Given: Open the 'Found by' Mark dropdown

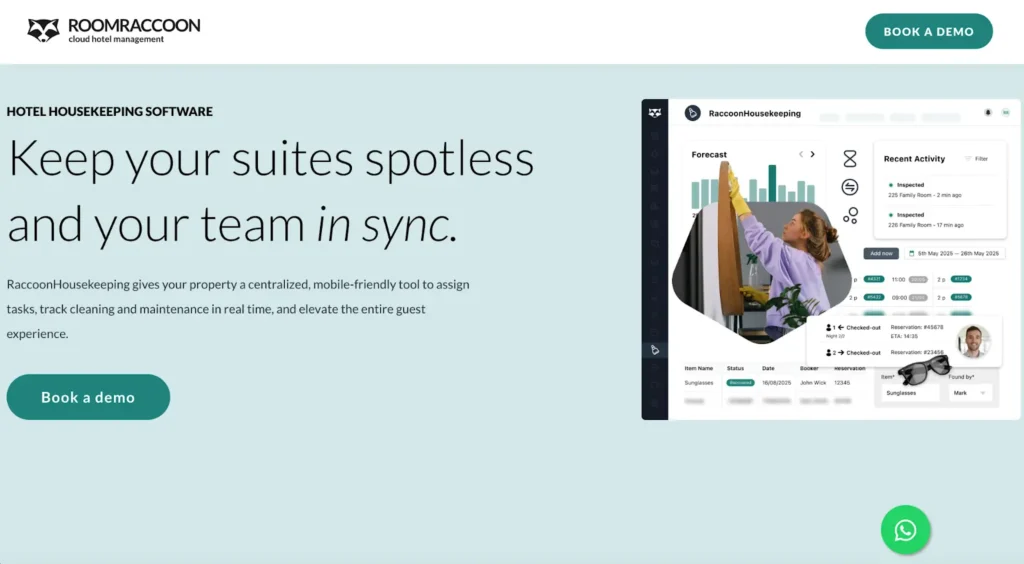Looking at the screenshot, I should click(970, 393).
